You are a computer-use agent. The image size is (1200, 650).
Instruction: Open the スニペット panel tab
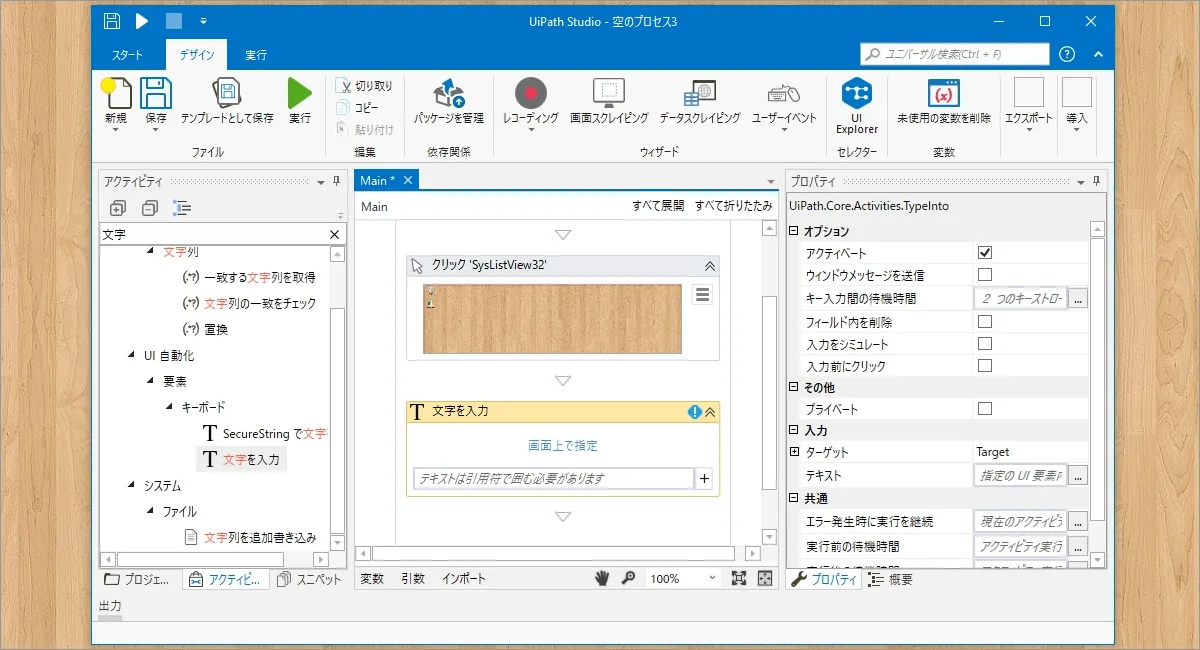[x=309, y=579]
